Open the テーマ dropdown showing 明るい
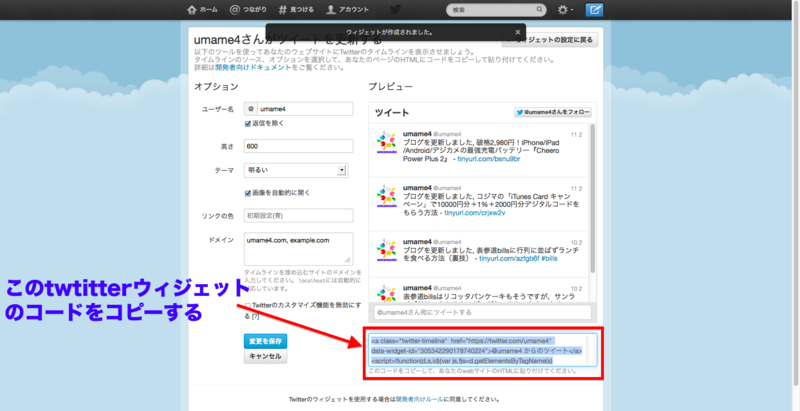This screenshot has height=411, width=800. tap(296, 170)
